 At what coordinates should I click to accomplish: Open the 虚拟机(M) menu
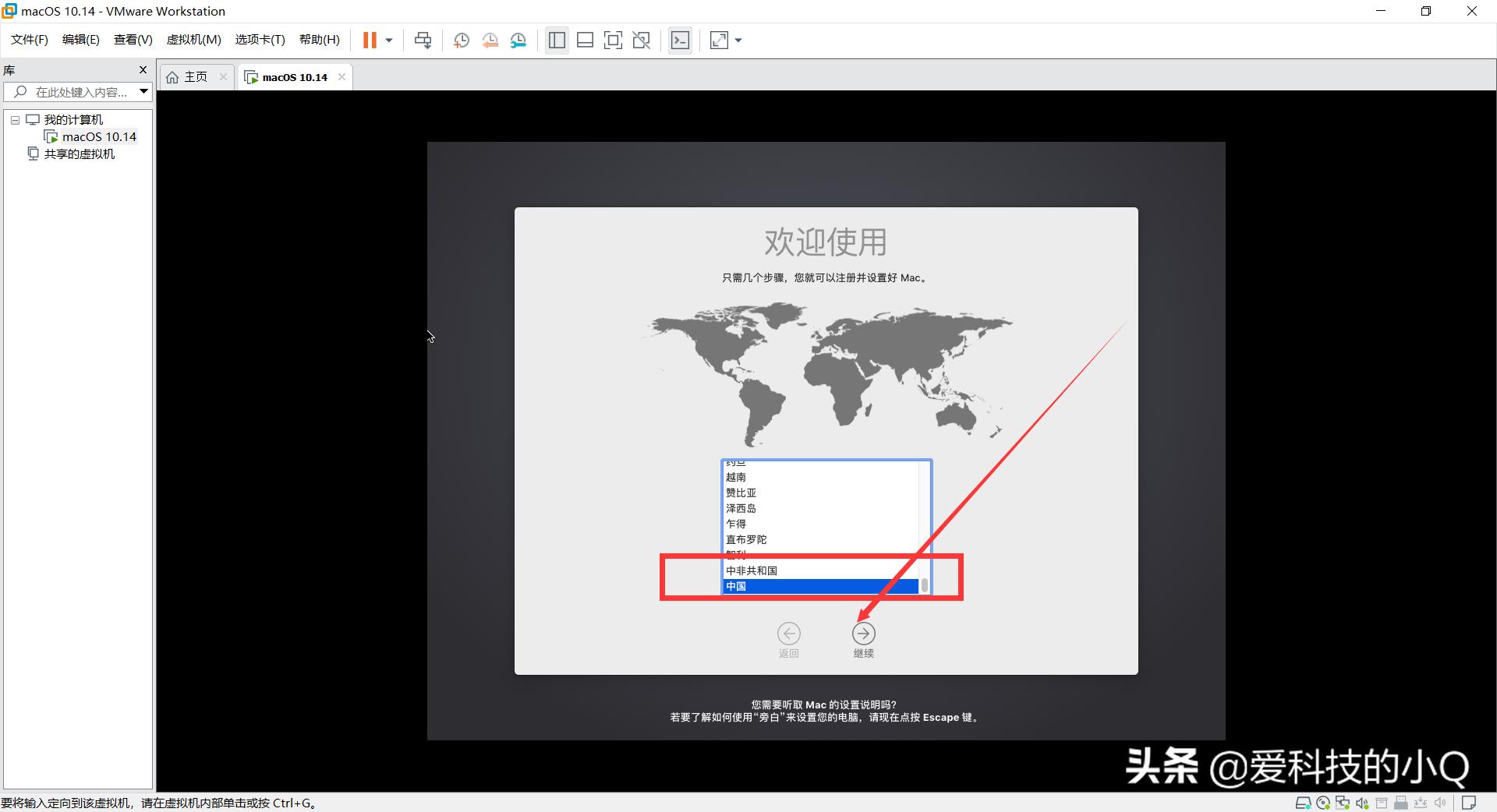tap(193, 39)
